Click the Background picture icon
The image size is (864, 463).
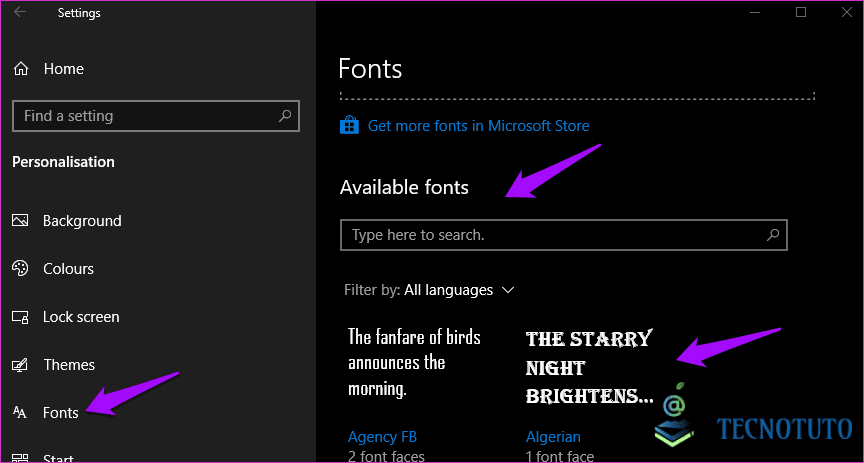tap(20, 220)
